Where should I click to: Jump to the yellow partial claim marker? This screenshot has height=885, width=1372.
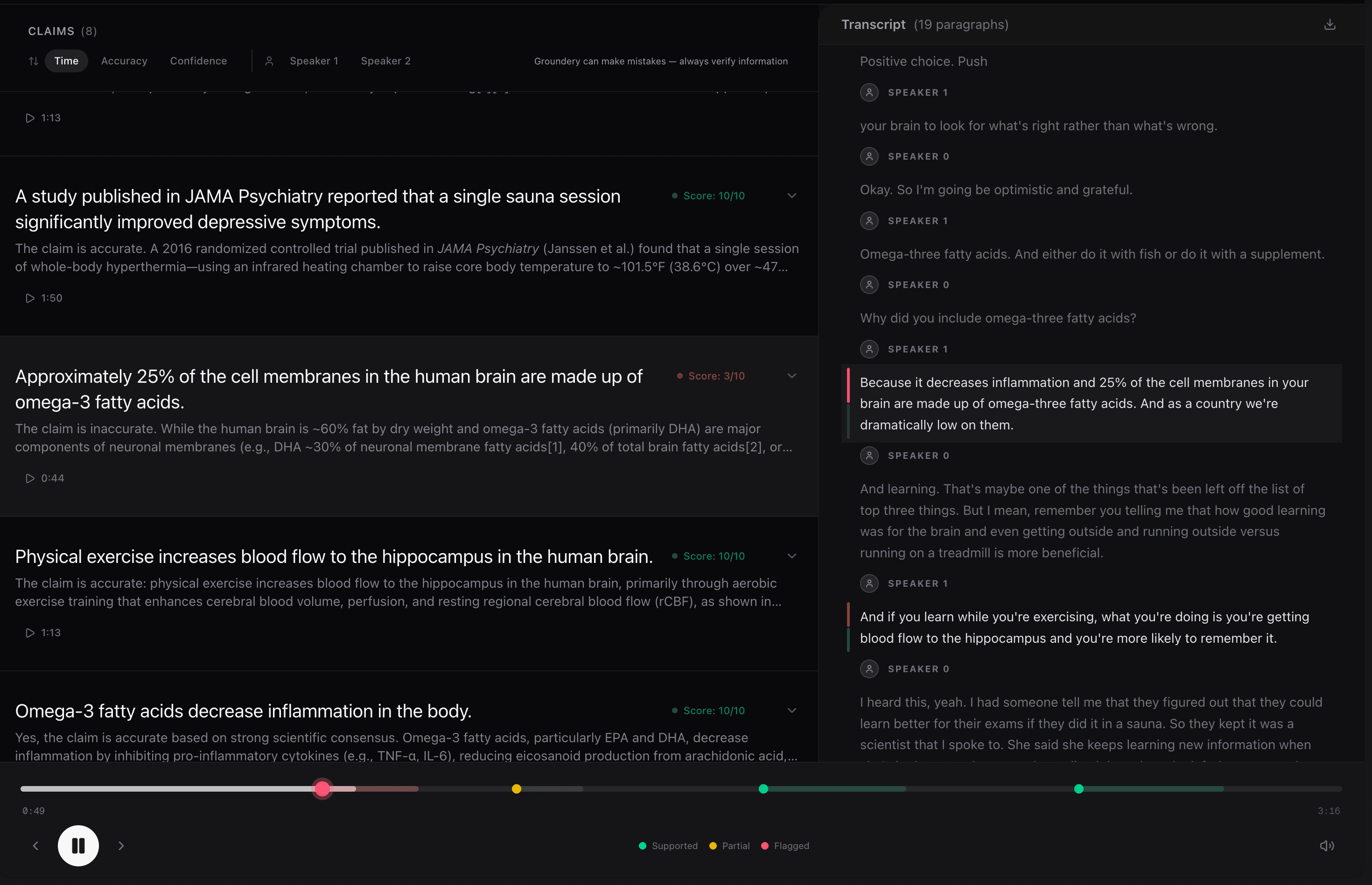[517, 789]
